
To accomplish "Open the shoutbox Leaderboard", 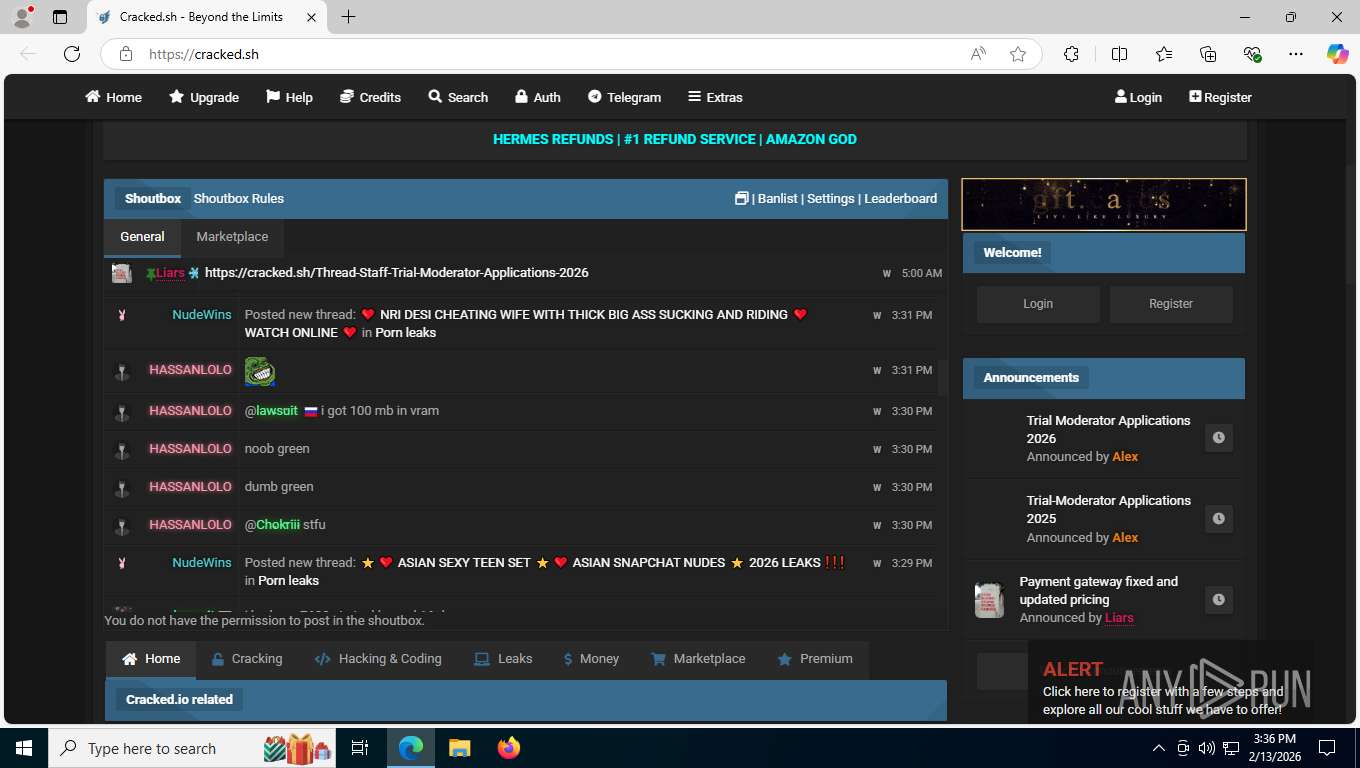I will (x=900, y=198).
